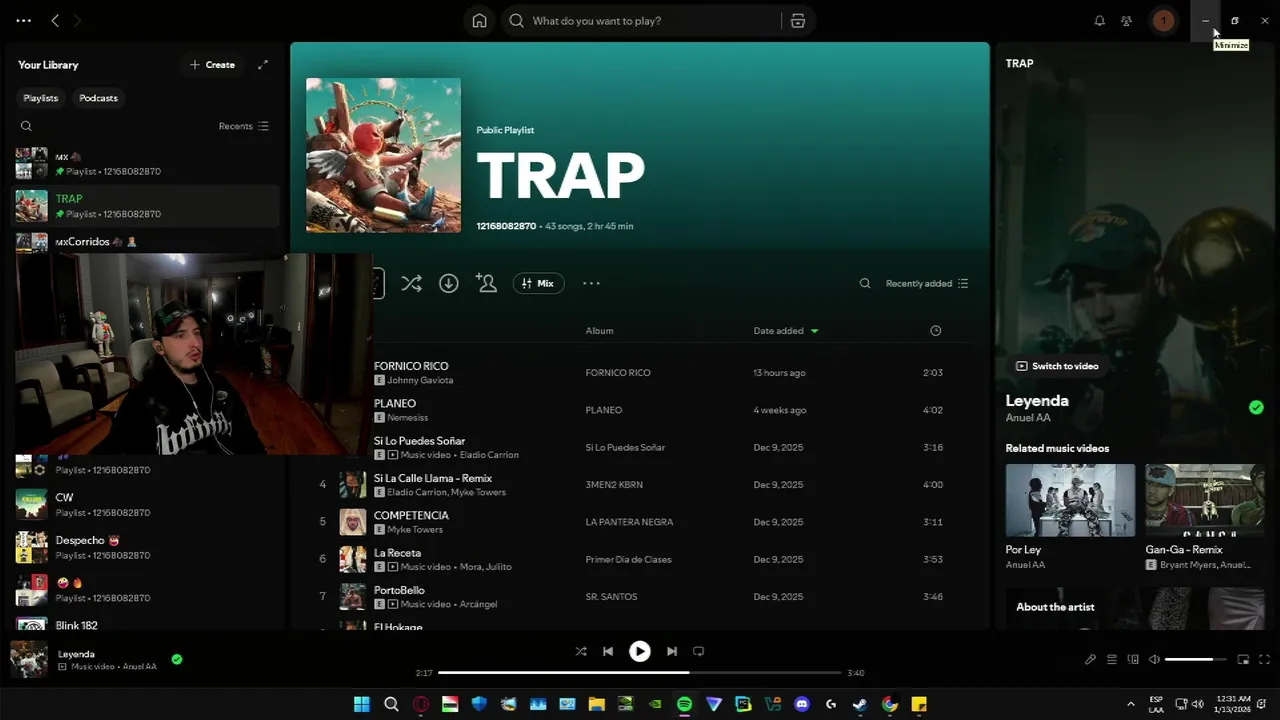Viewport: 1280px width, 720px height.
Task: Sort by the duration clock icon
Action: 936,331
